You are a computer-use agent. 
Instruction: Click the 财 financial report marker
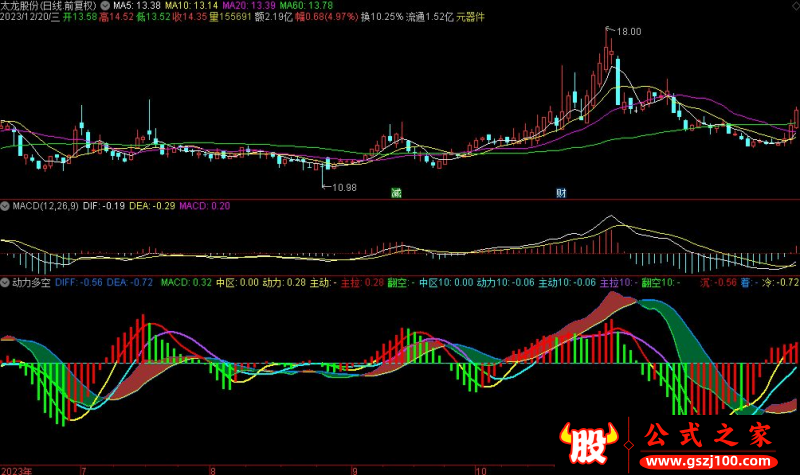pos(561,193)
